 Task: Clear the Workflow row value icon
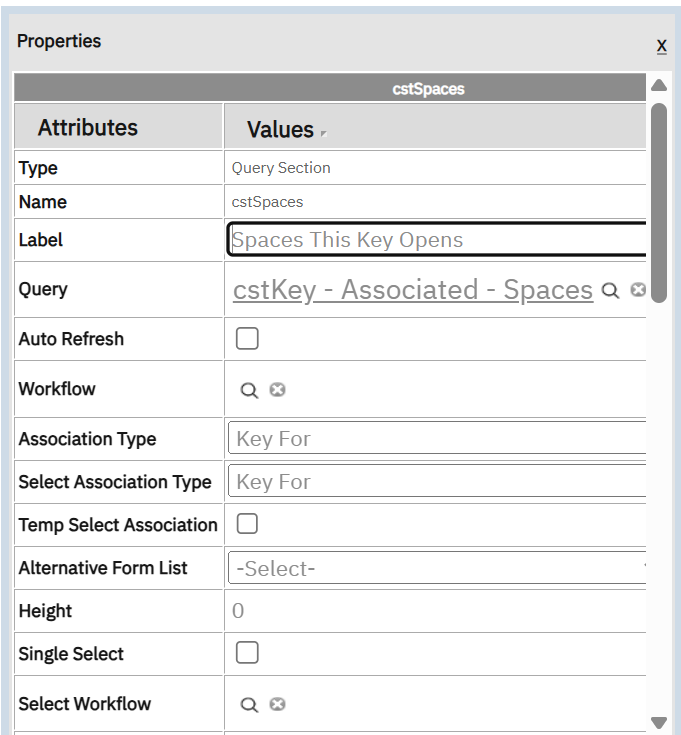point(277,389)
